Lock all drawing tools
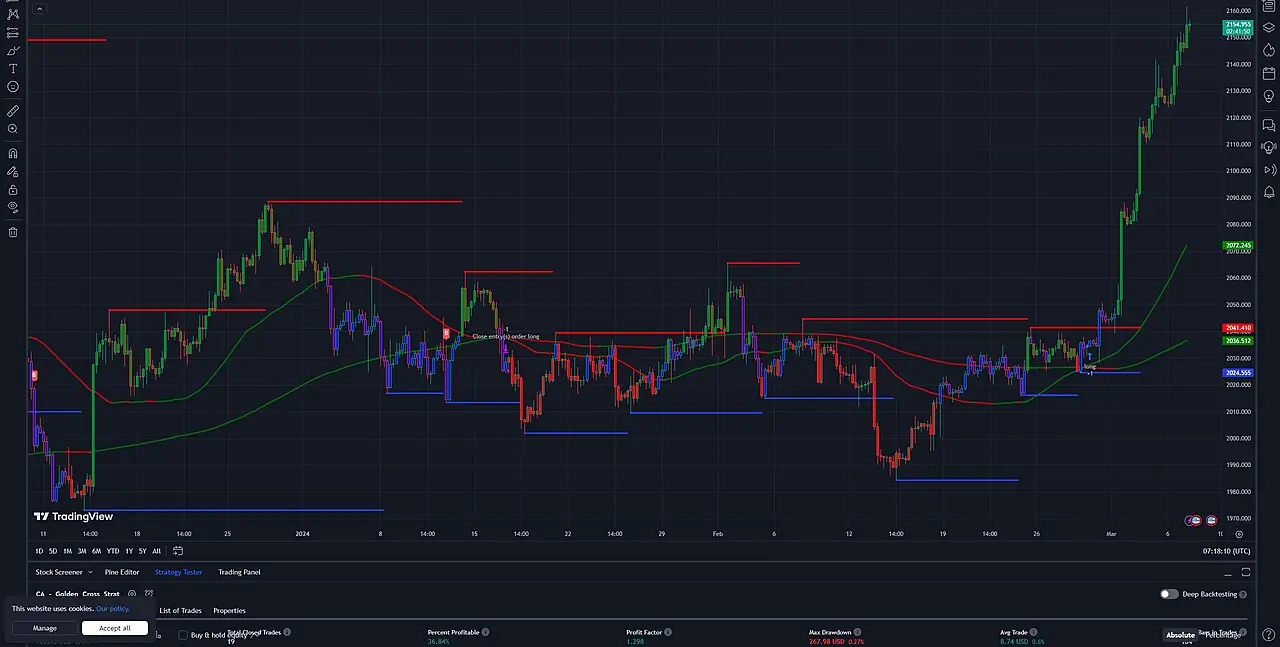Viewport: 1280px width, 647px height. coord(13,189)
